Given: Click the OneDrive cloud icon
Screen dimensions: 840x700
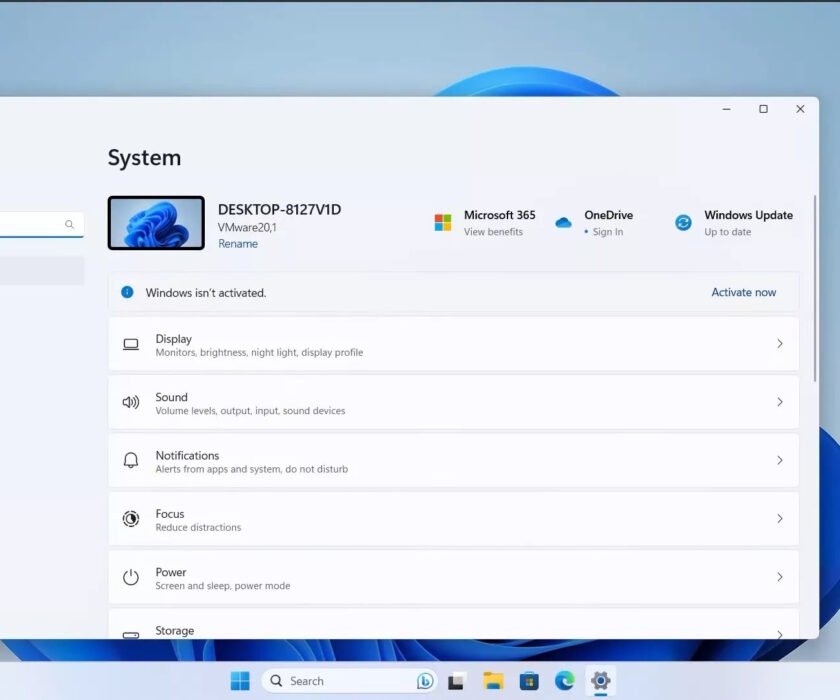Looking at the screenshot, I should click(x=564, y=222).
